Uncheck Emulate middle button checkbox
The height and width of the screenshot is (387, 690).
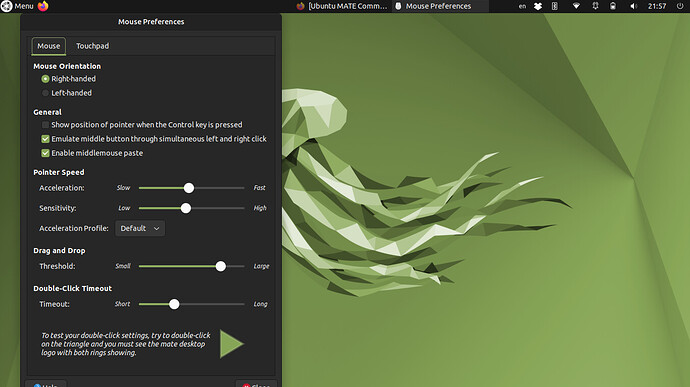[x=45, y=139]
